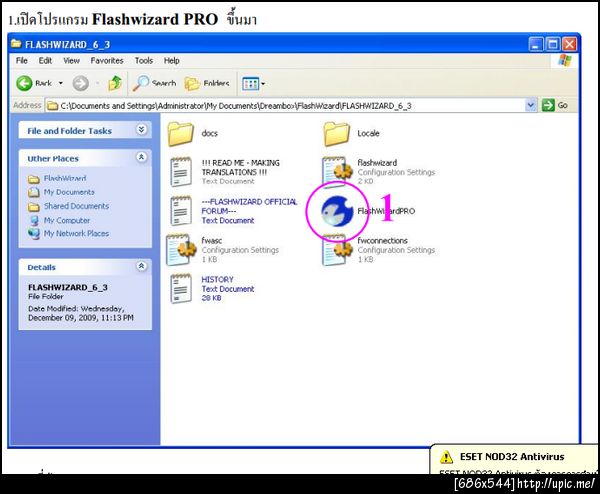Open the FlashWizardPRO application icon
The image size is (600, 494).
[337, 211]
